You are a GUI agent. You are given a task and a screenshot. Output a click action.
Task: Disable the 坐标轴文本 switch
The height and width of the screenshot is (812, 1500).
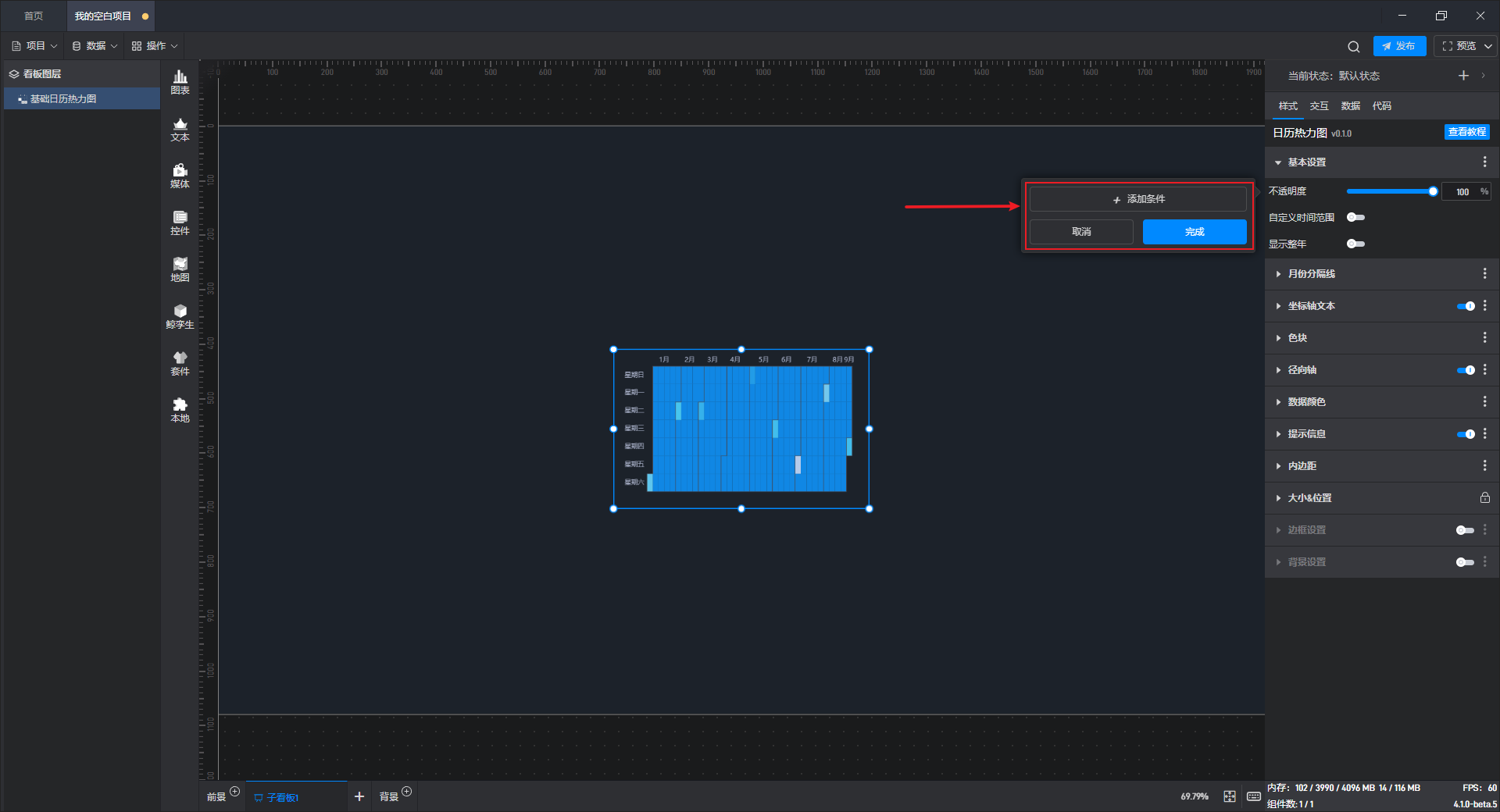[1466, 306]
